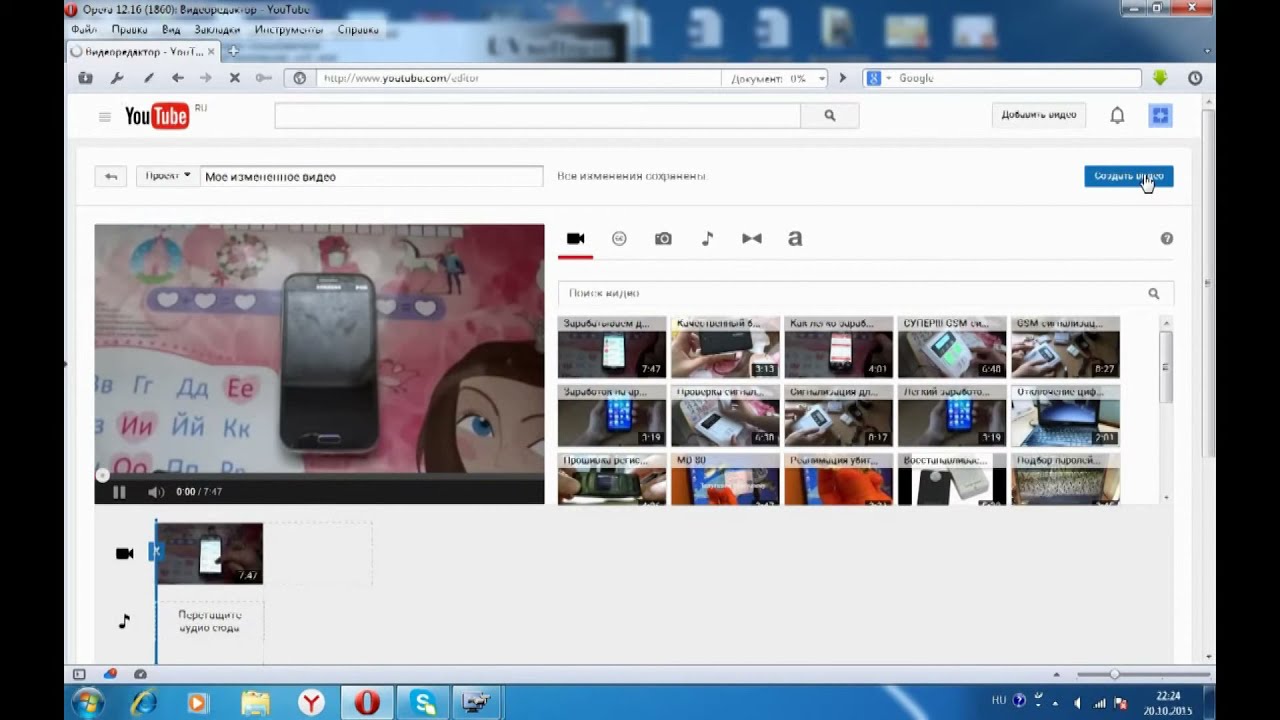Edit the project title Мое измененное видео
Screen dimensions: 1280x720
click(x=371, y=177)
